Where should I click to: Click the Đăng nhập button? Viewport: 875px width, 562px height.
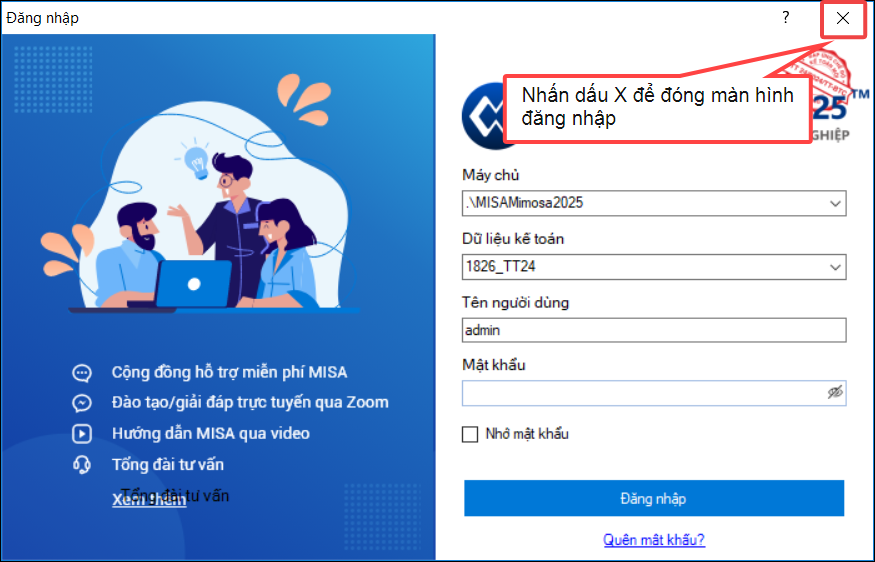654,498
